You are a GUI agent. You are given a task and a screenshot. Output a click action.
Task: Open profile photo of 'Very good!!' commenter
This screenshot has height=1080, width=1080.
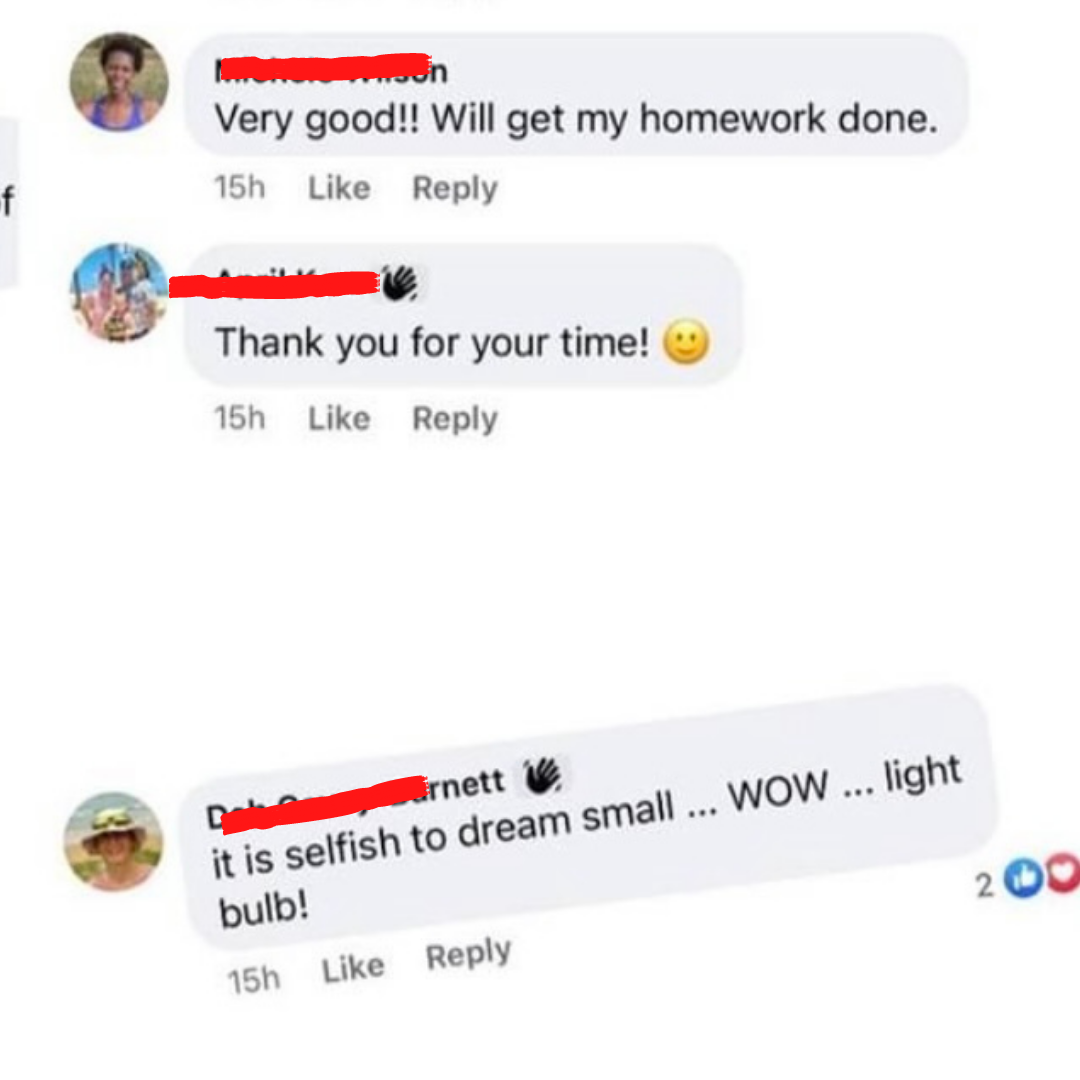pos(119,82)
